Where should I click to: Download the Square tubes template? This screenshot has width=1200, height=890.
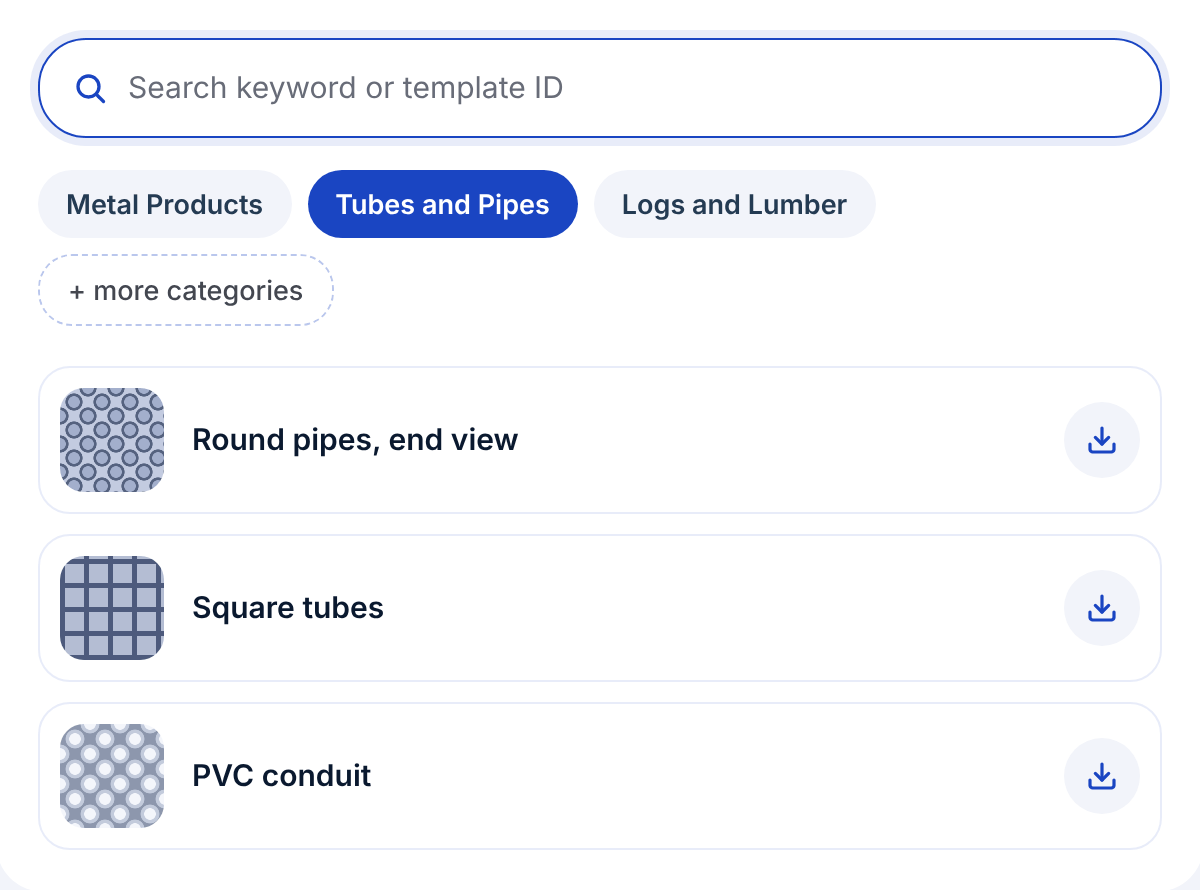[x=1102, y=608]
